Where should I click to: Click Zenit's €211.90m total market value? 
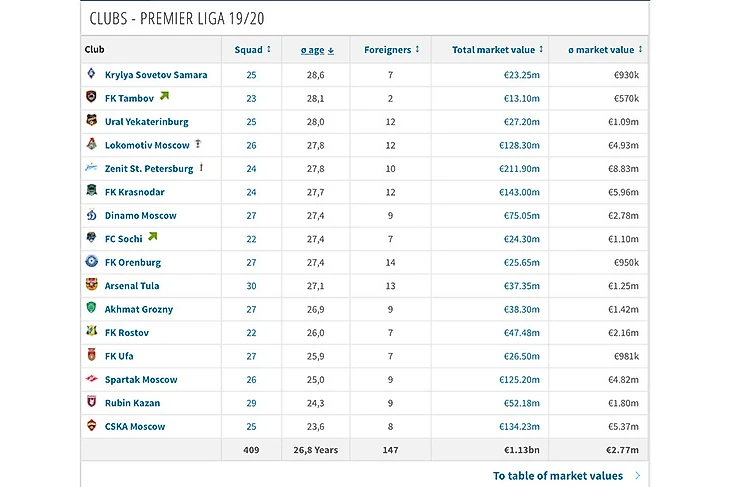tap(521, 168)
